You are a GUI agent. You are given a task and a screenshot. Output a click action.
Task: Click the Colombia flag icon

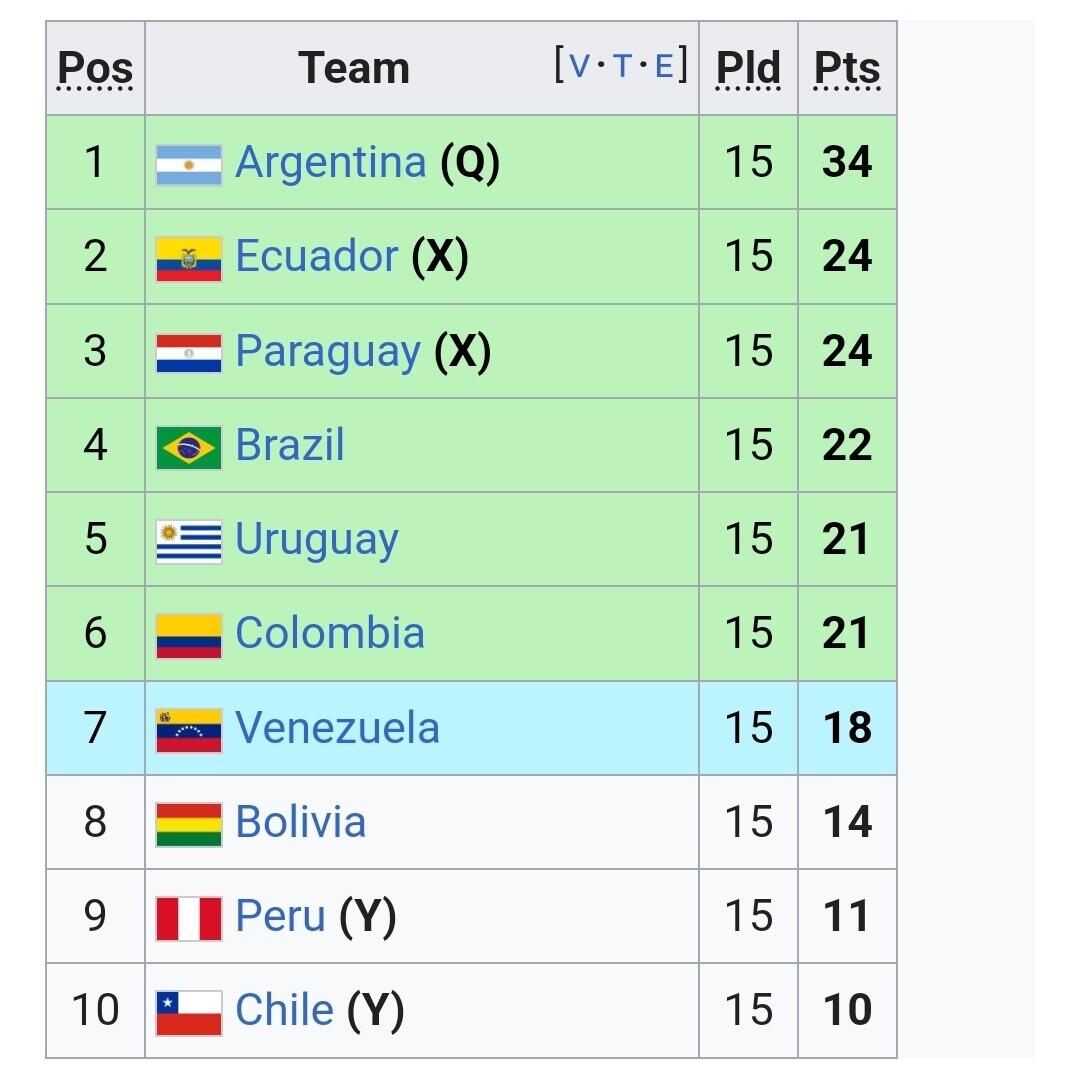189,636
